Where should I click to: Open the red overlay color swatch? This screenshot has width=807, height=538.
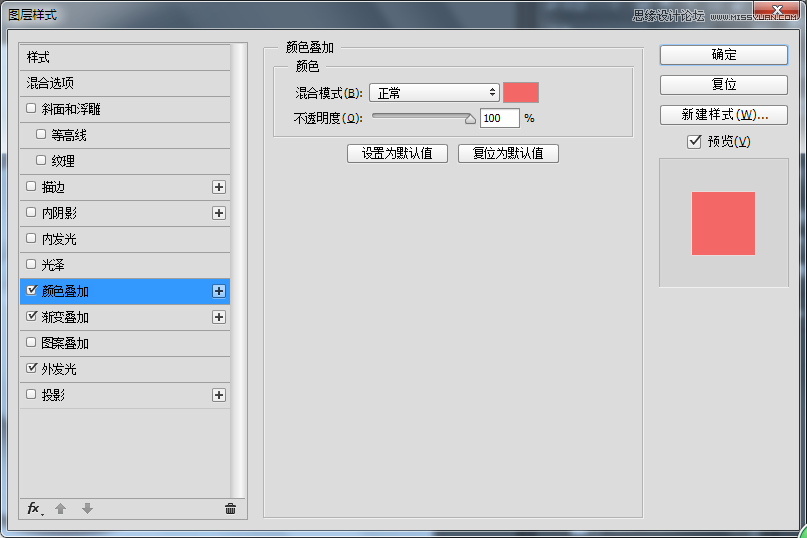(x=521, y=93)
